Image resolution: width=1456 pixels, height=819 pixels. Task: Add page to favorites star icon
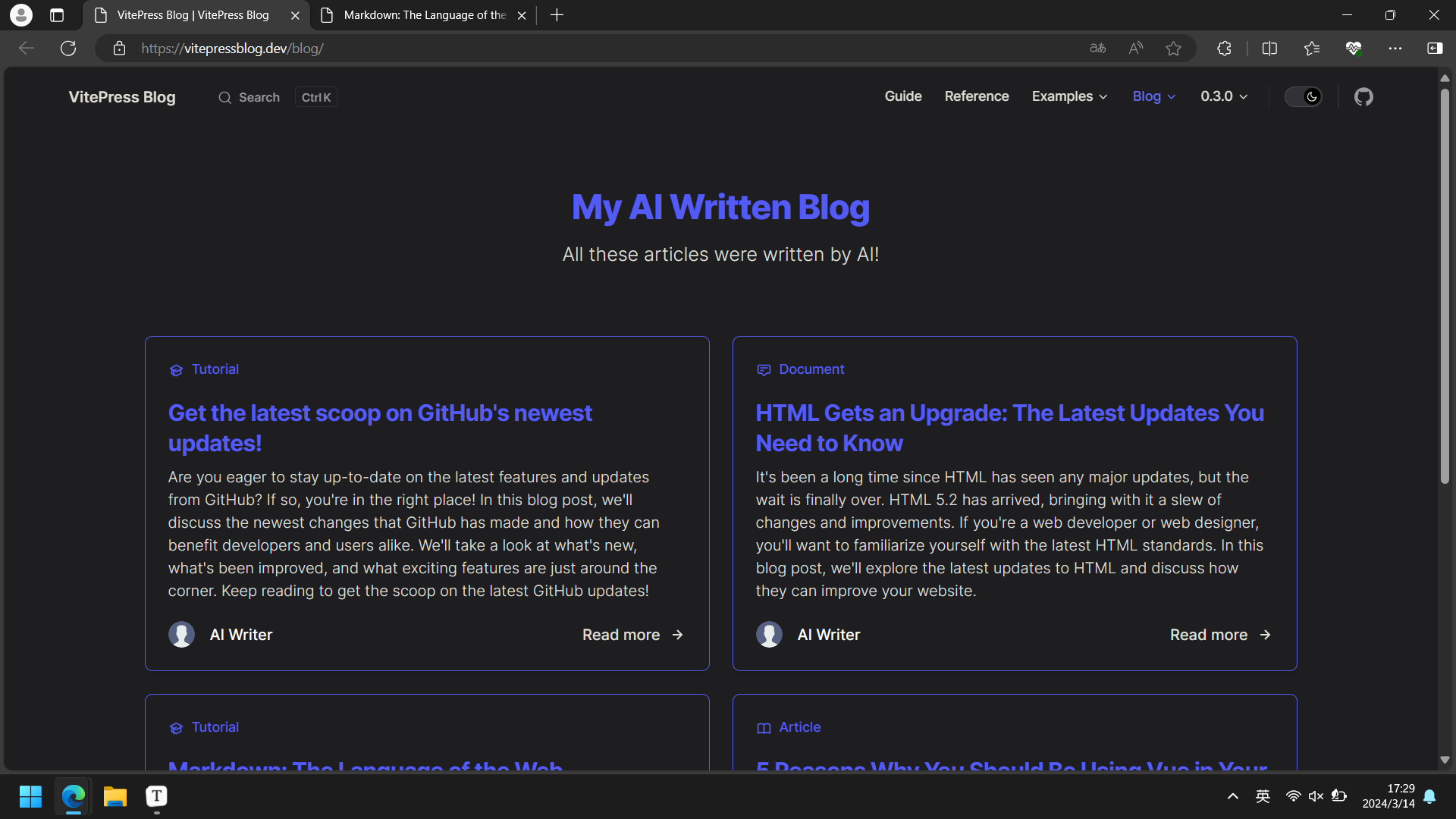pyautogui.click(x=1173, y=49)
